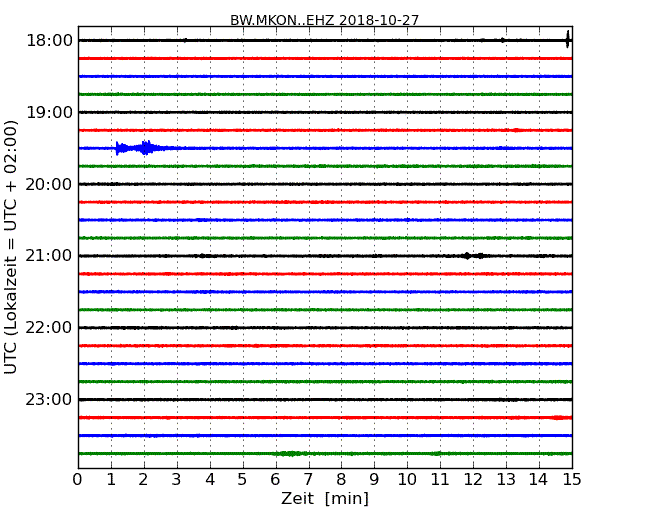
Task: Click the black spike at end of 18:00 trace
Action: (x=568, y=39)
